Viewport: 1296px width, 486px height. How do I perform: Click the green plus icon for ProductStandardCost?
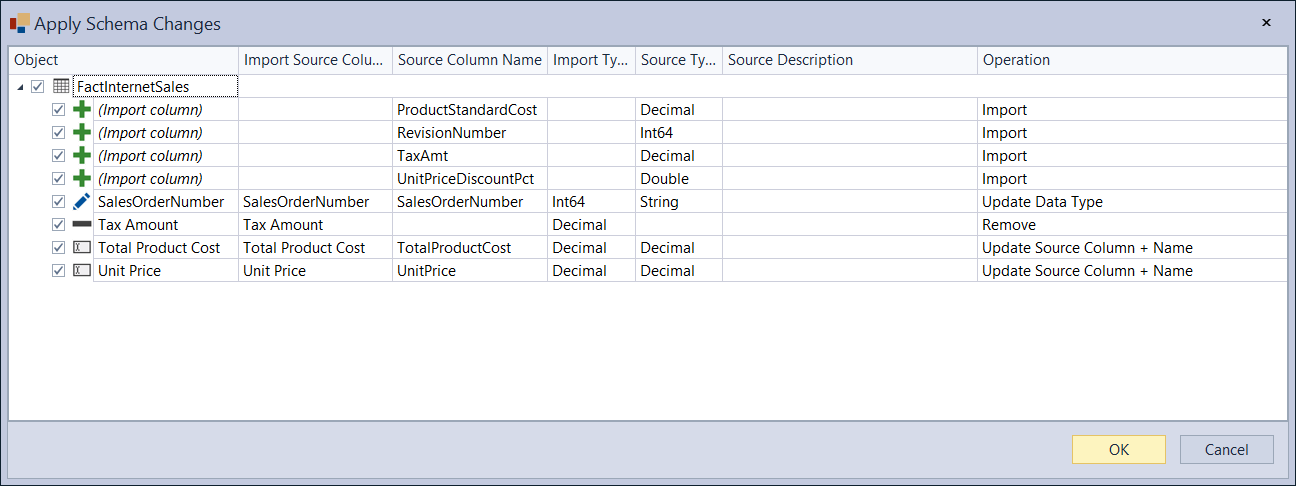[82, 110]
